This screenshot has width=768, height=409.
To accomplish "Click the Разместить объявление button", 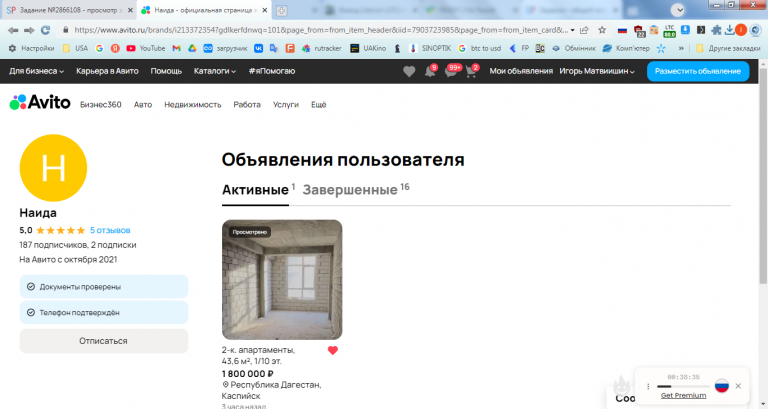I will click(698, 71).
